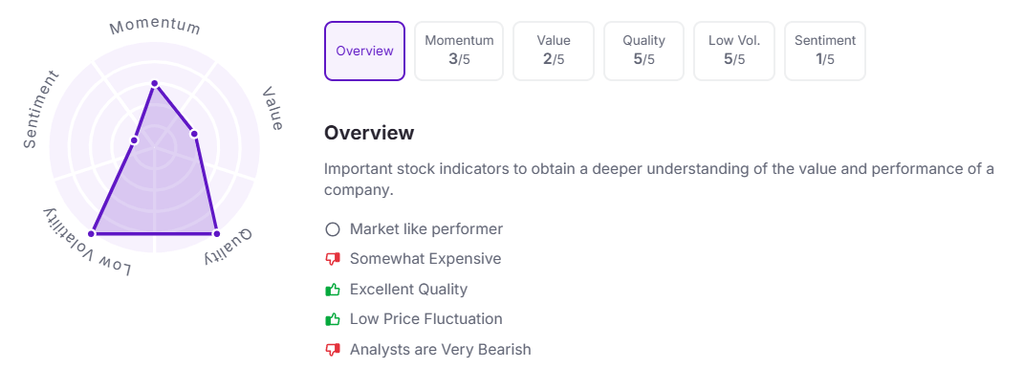
Task: Open the Momentum 3/5 tab
Action: [459, 51]
